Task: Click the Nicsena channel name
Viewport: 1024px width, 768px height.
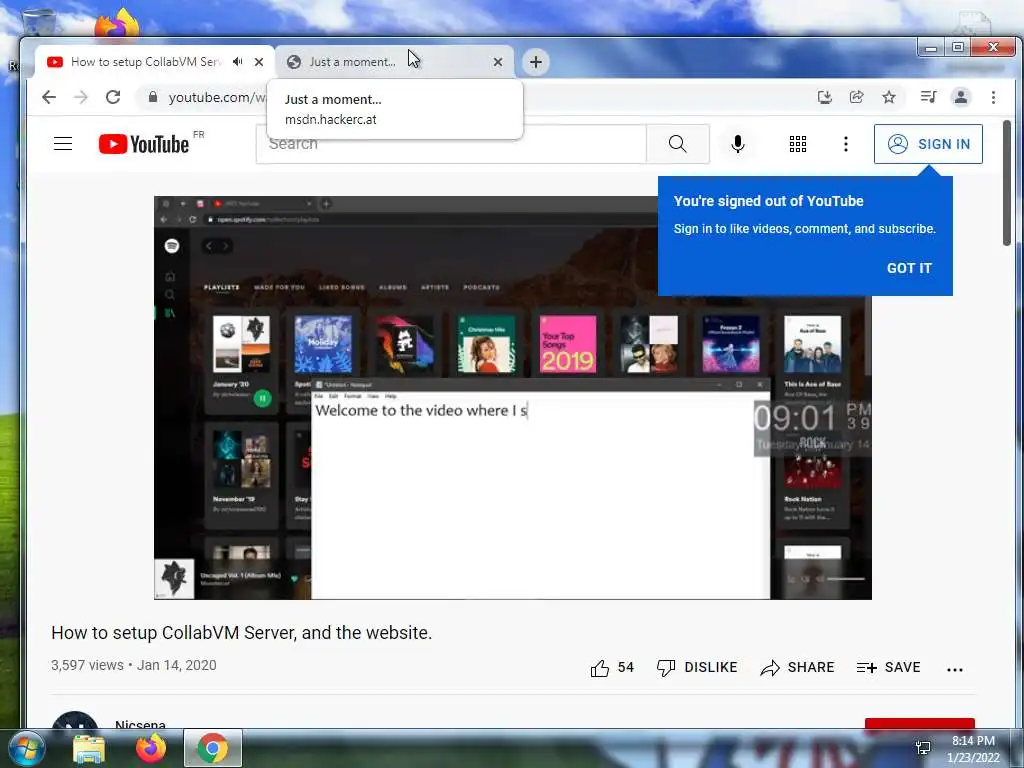Action: coord(140,724)
